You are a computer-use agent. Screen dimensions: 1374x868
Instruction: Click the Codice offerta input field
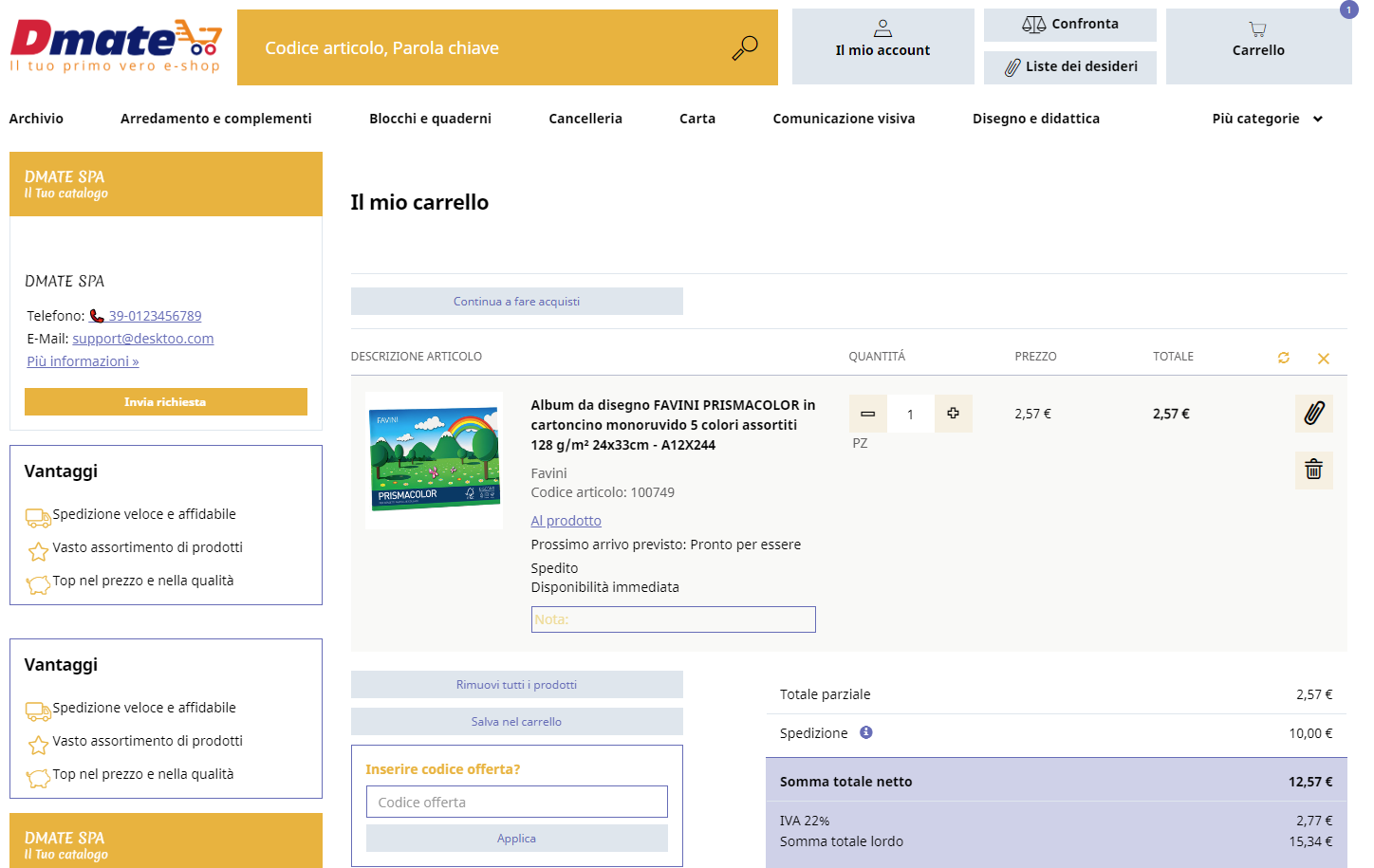click(x=516, y=802)
